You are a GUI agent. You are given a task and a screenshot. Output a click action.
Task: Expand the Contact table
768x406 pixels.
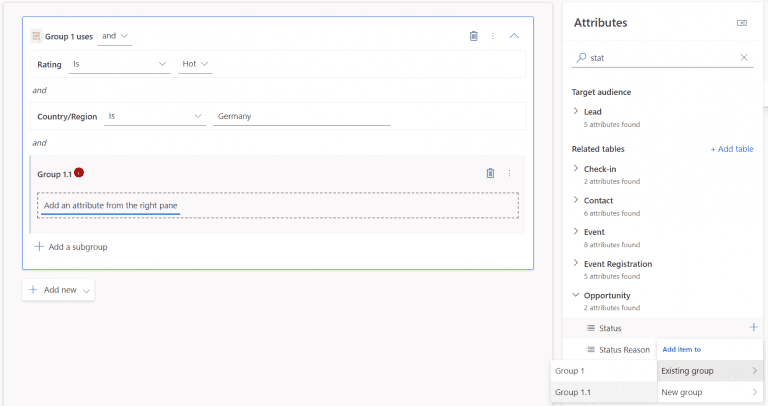(576, 200)
